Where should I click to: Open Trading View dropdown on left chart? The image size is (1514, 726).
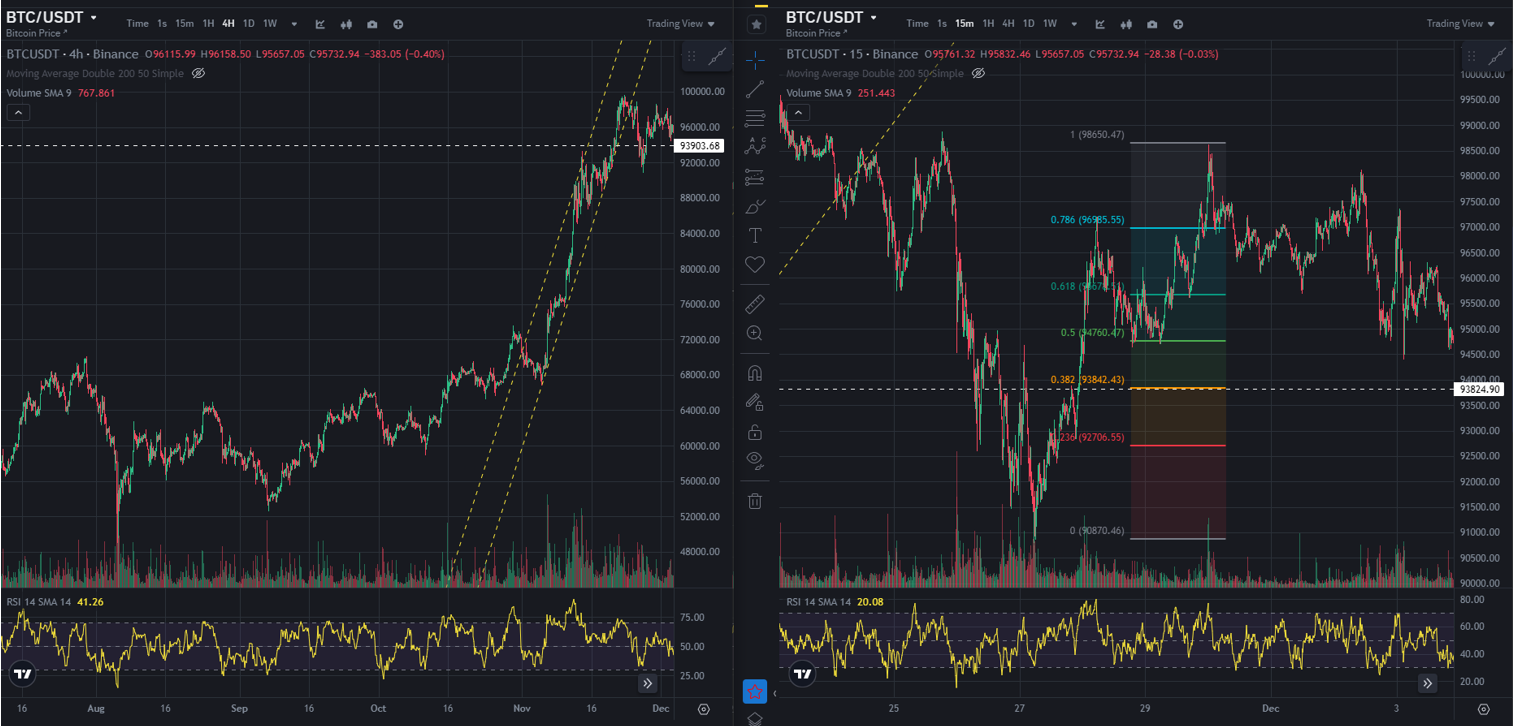point(681,24)
